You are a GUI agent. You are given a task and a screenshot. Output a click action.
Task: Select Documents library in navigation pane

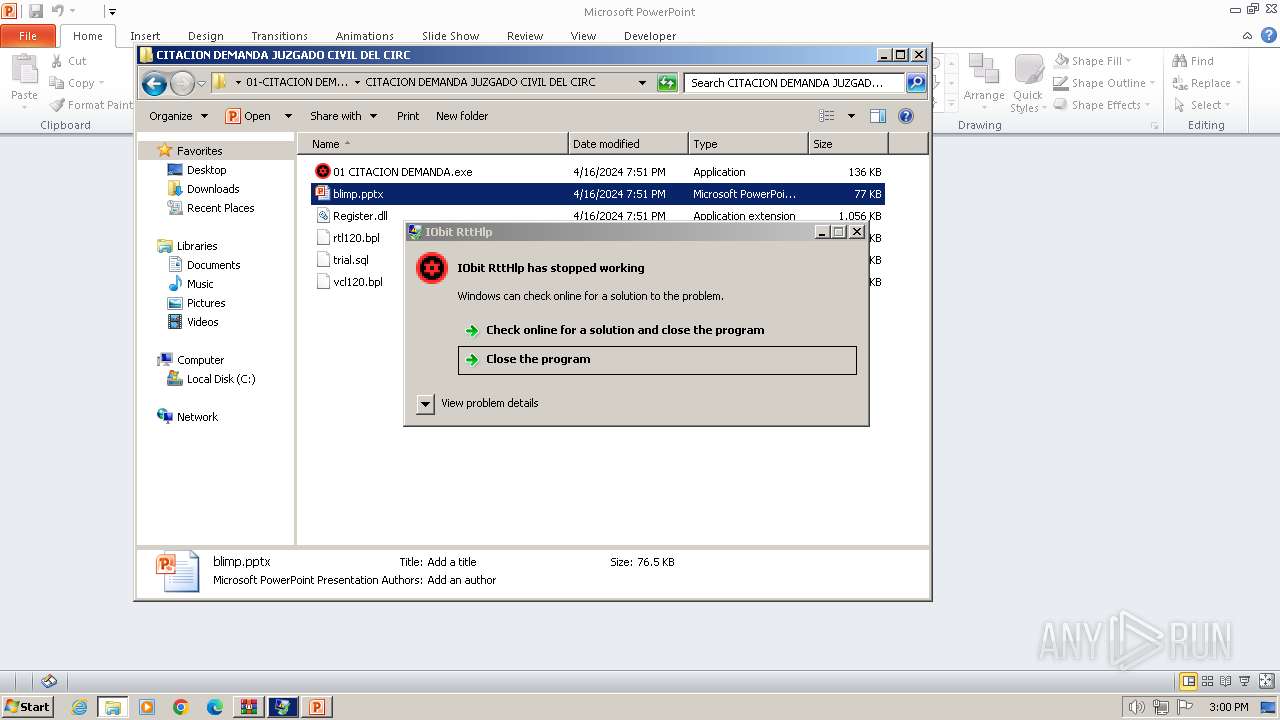(x=213, y=265)
